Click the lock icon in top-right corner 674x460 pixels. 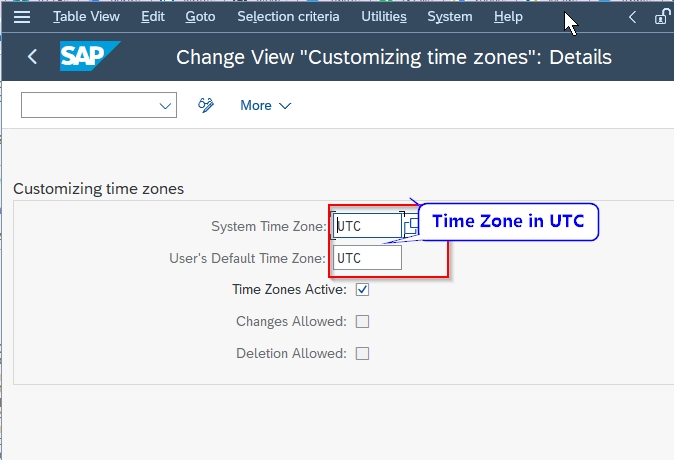coord(662,17)
